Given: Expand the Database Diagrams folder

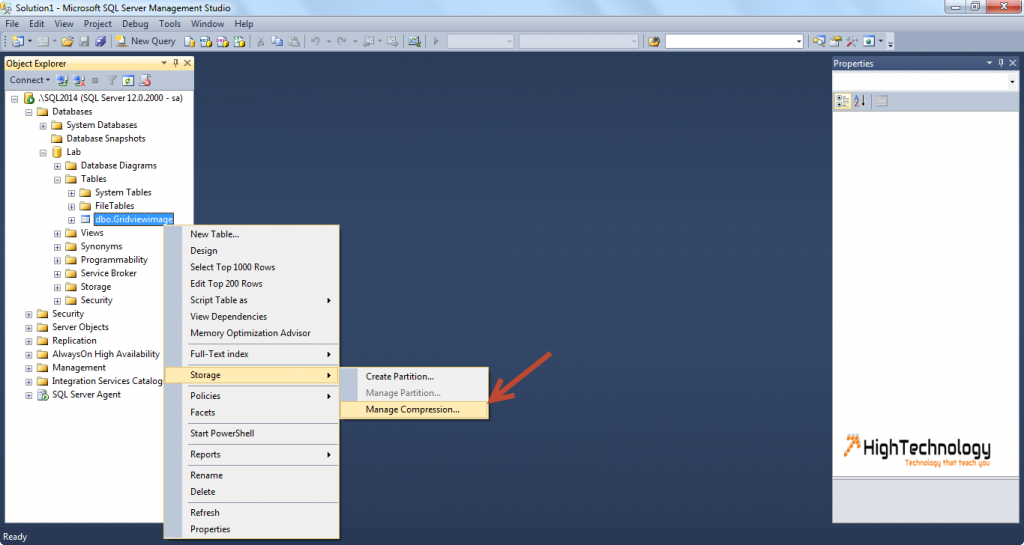Looking at the screenshot, I should [57, 166].
